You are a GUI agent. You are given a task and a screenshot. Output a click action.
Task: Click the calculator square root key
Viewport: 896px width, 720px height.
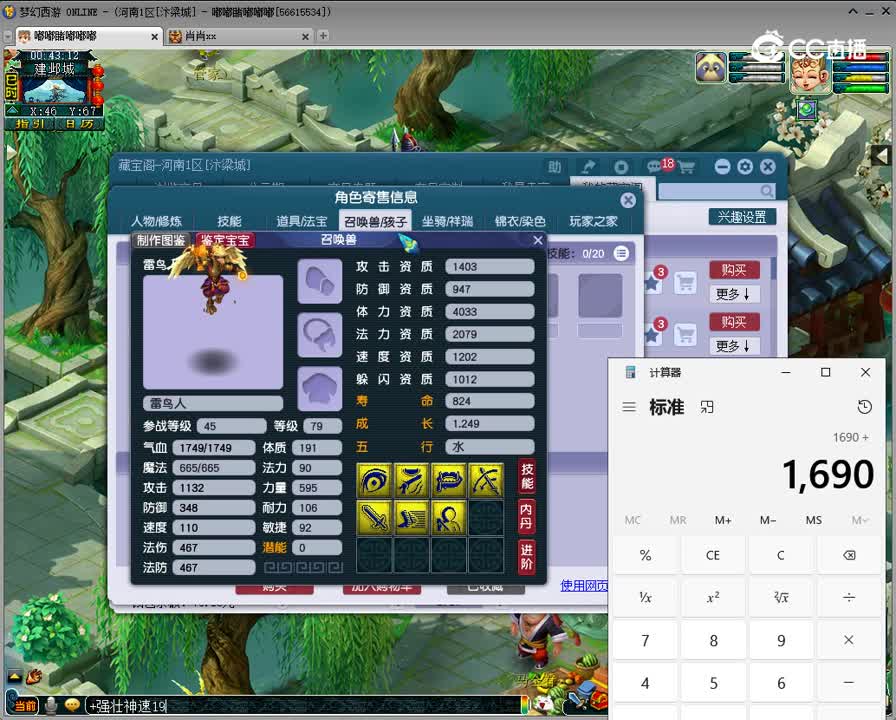781,598
